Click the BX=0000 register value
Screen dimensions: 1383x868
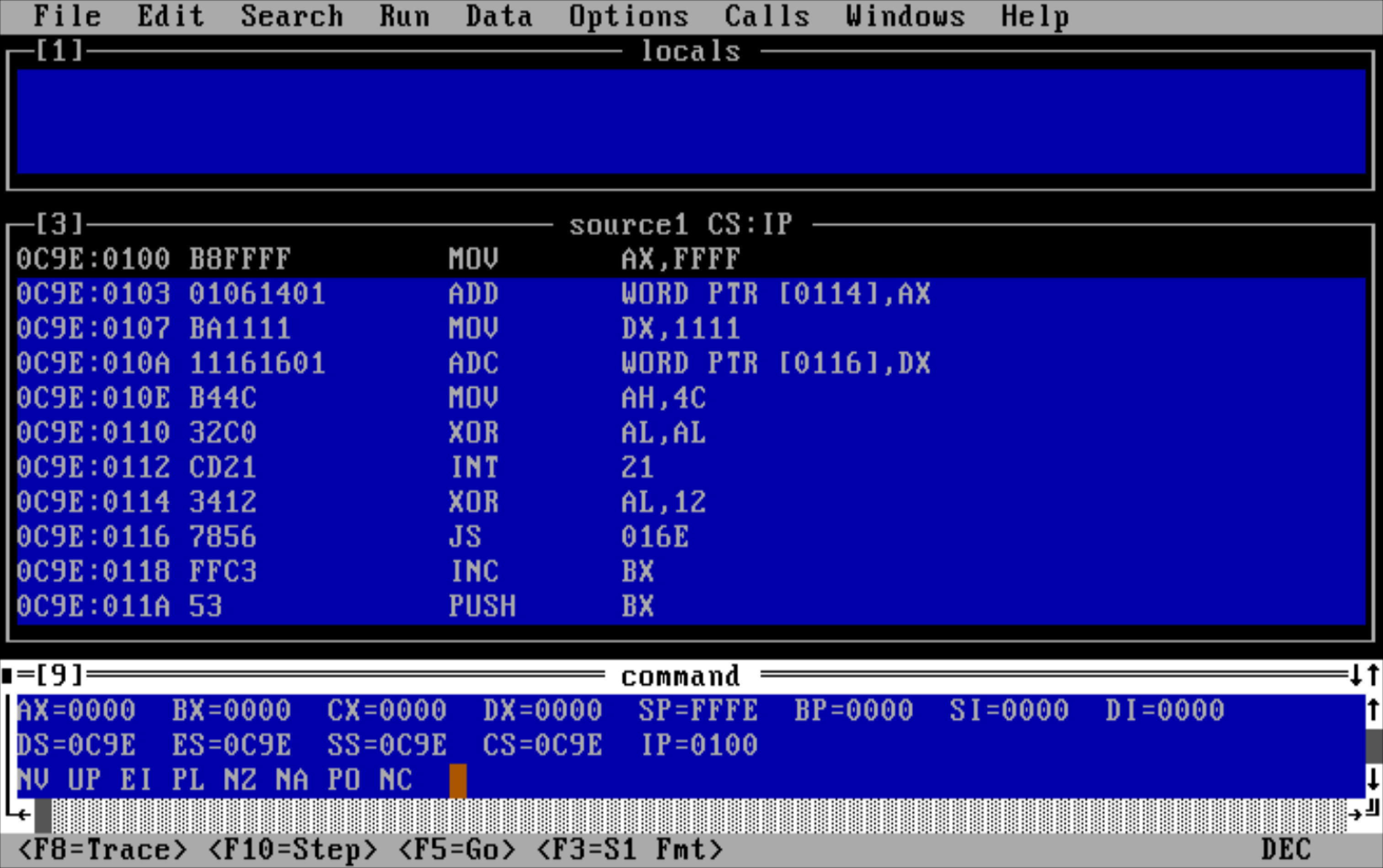[x=232, y=711]
